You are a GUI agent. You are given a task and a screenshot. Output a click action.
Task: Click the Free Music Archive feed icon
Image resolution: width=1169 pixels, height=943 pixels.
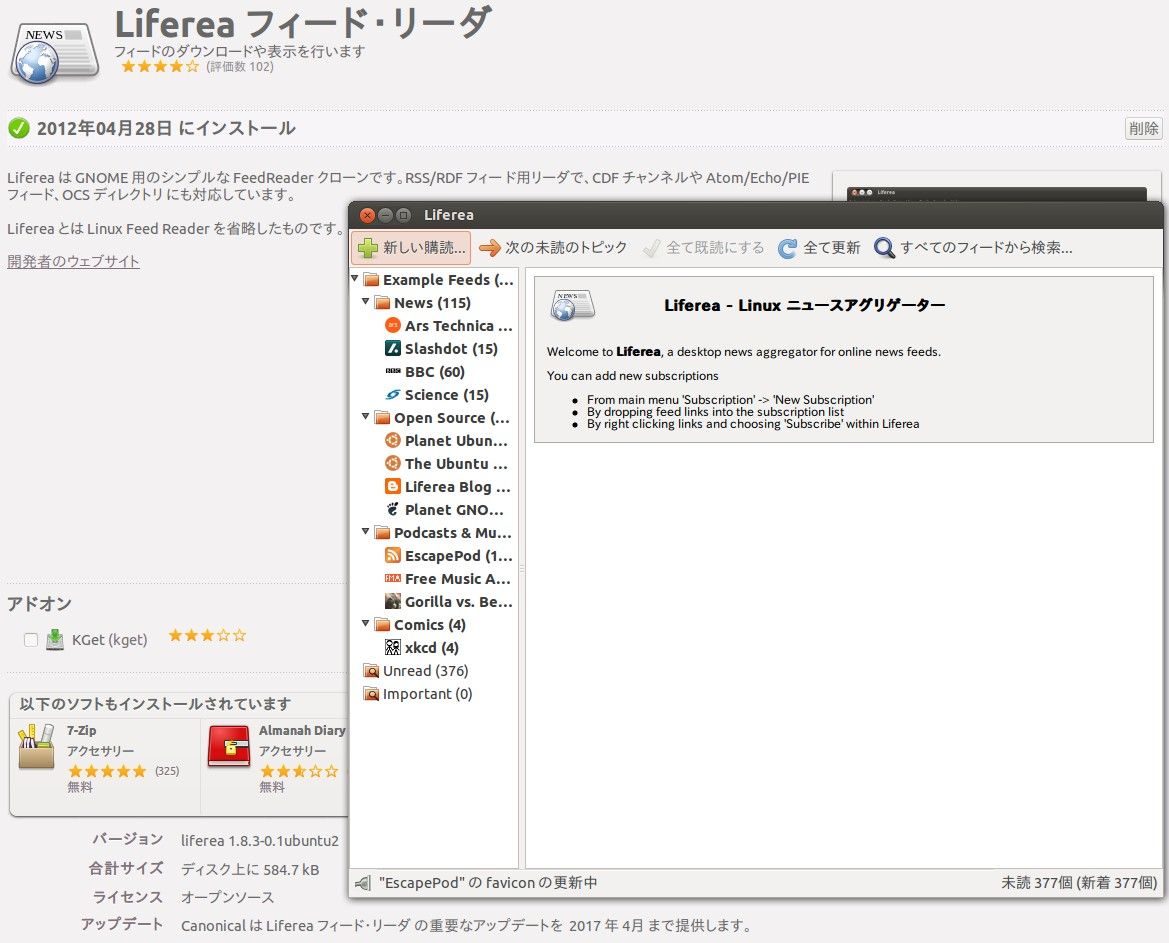tap(393, 578)
